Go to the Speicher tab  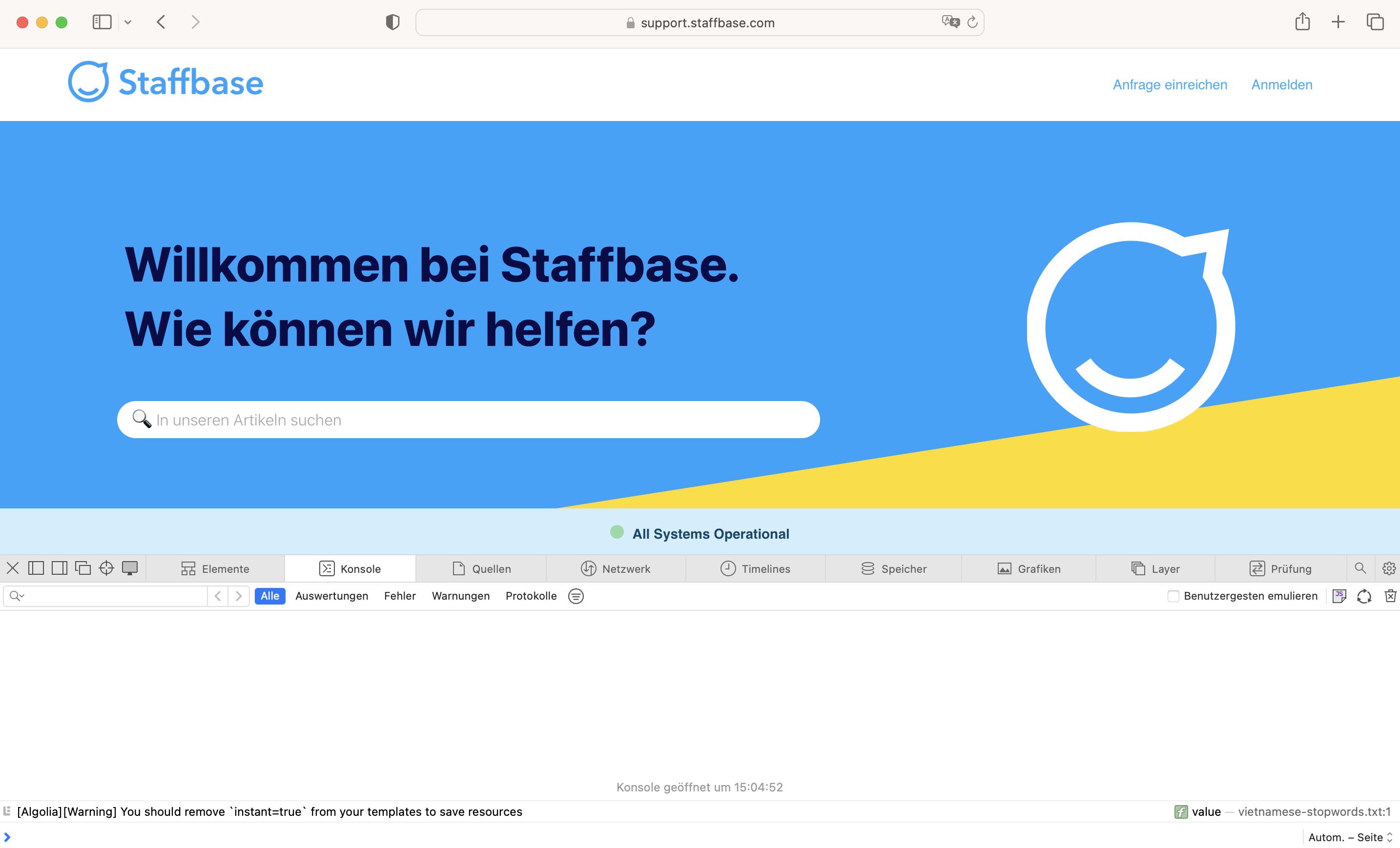click(893, 568)
